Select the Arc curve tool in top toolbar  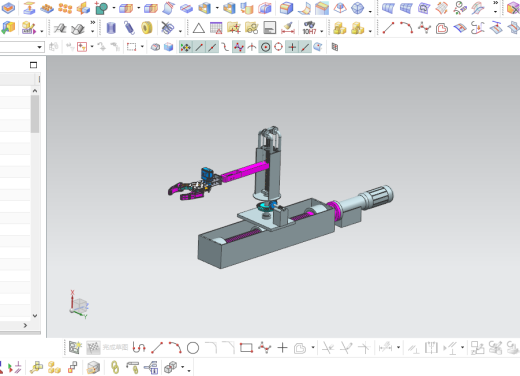pyautogui.click(x=406, y=28)
